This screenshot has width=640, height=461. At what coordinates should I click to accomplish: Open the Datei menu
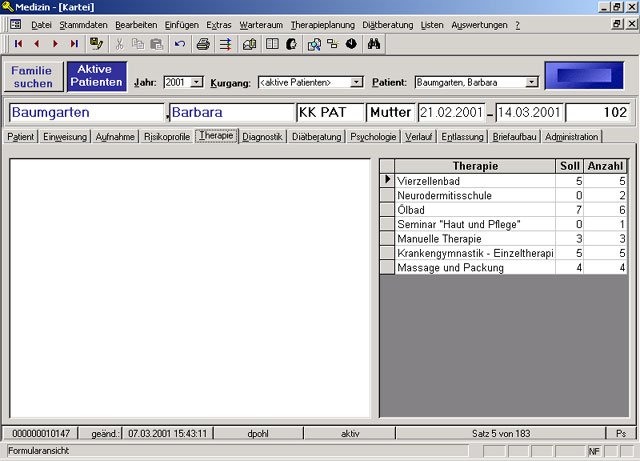[x=41, y=25]
